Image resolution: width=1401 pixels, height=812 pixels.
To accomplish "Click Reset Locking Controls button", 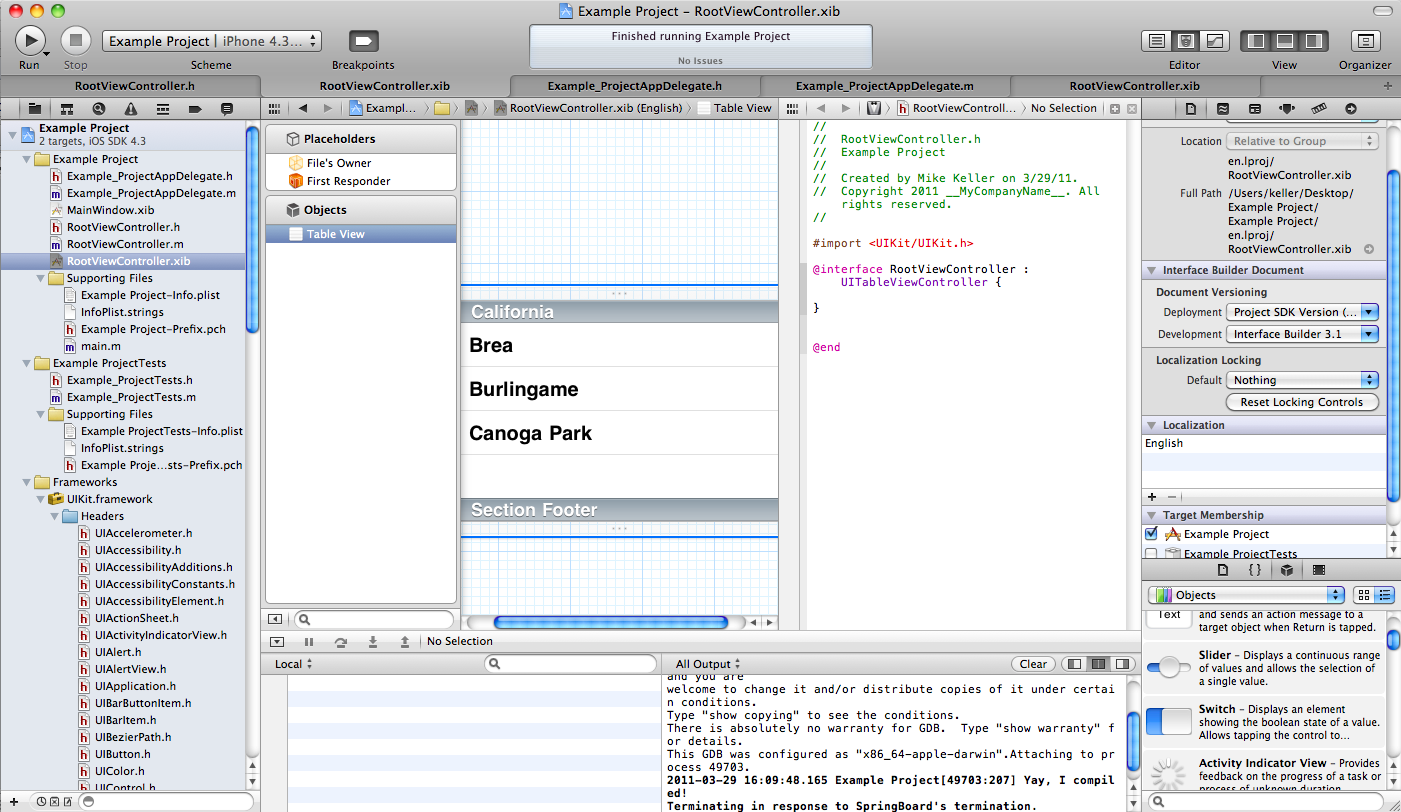I will tap(1302, 402).
